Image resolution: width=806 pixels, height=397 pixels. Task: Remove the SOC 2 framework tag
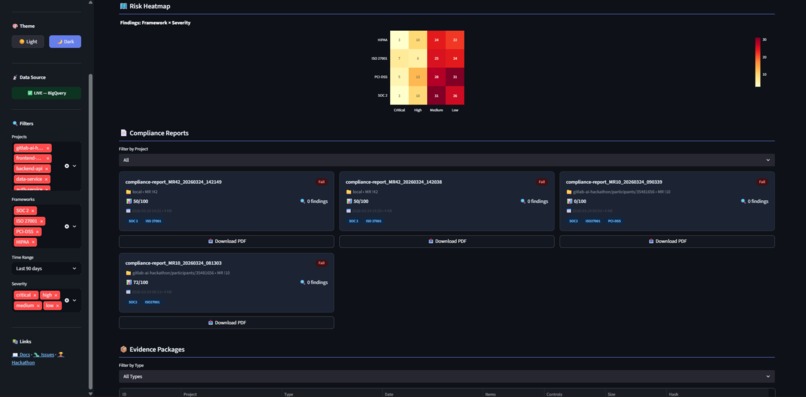33,211
